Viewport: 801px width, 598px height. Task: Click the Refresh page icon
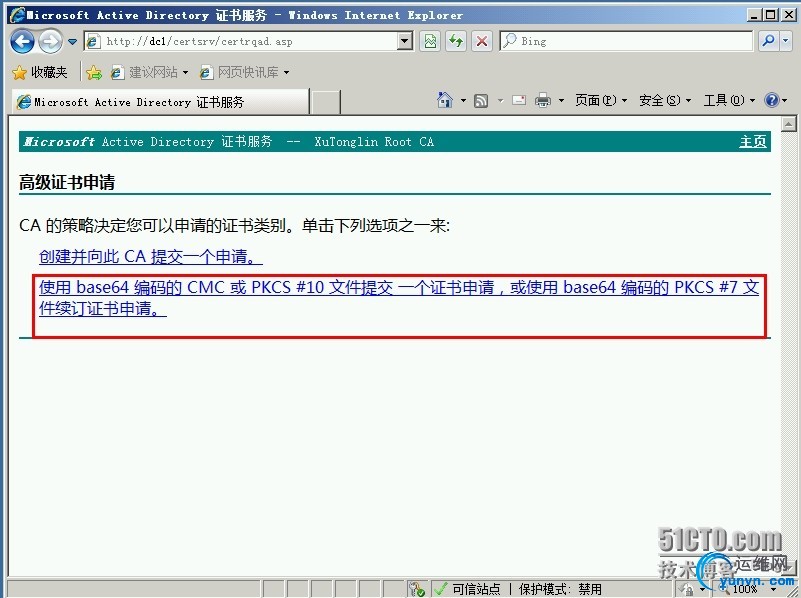point(456,41)
